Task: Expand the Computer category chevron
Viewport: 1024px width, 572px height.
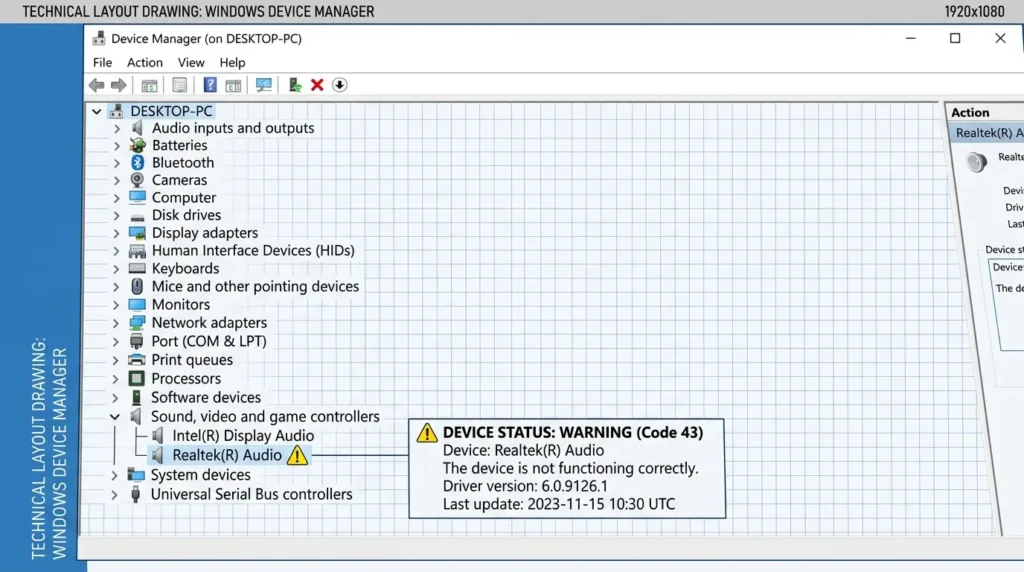Action: coord(116,198)
